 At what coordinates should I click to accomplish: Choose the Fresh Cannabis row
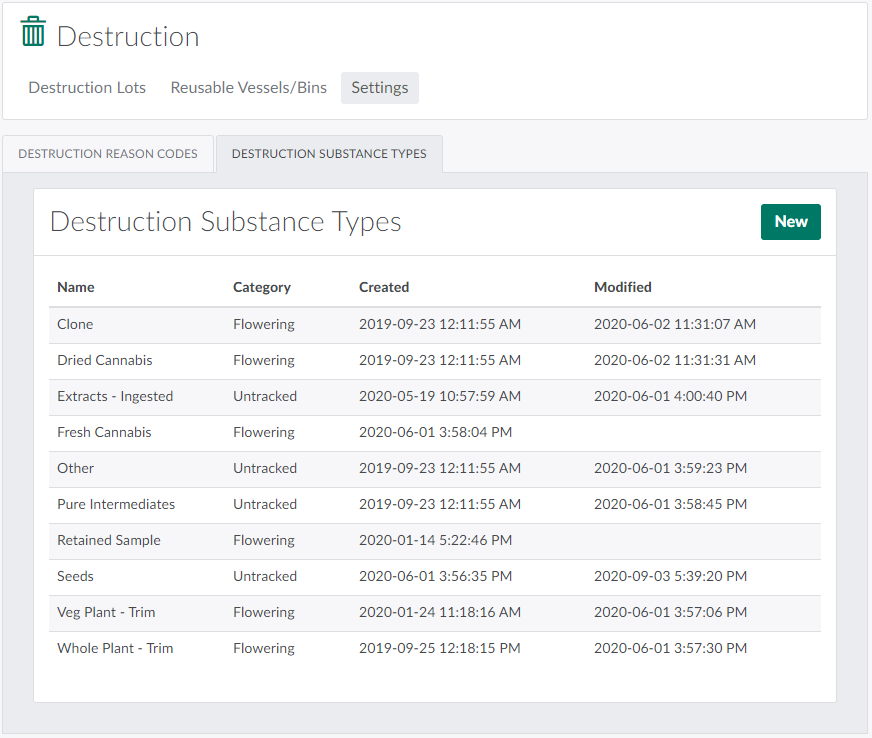pyautogui.click(x=104, y=433)
